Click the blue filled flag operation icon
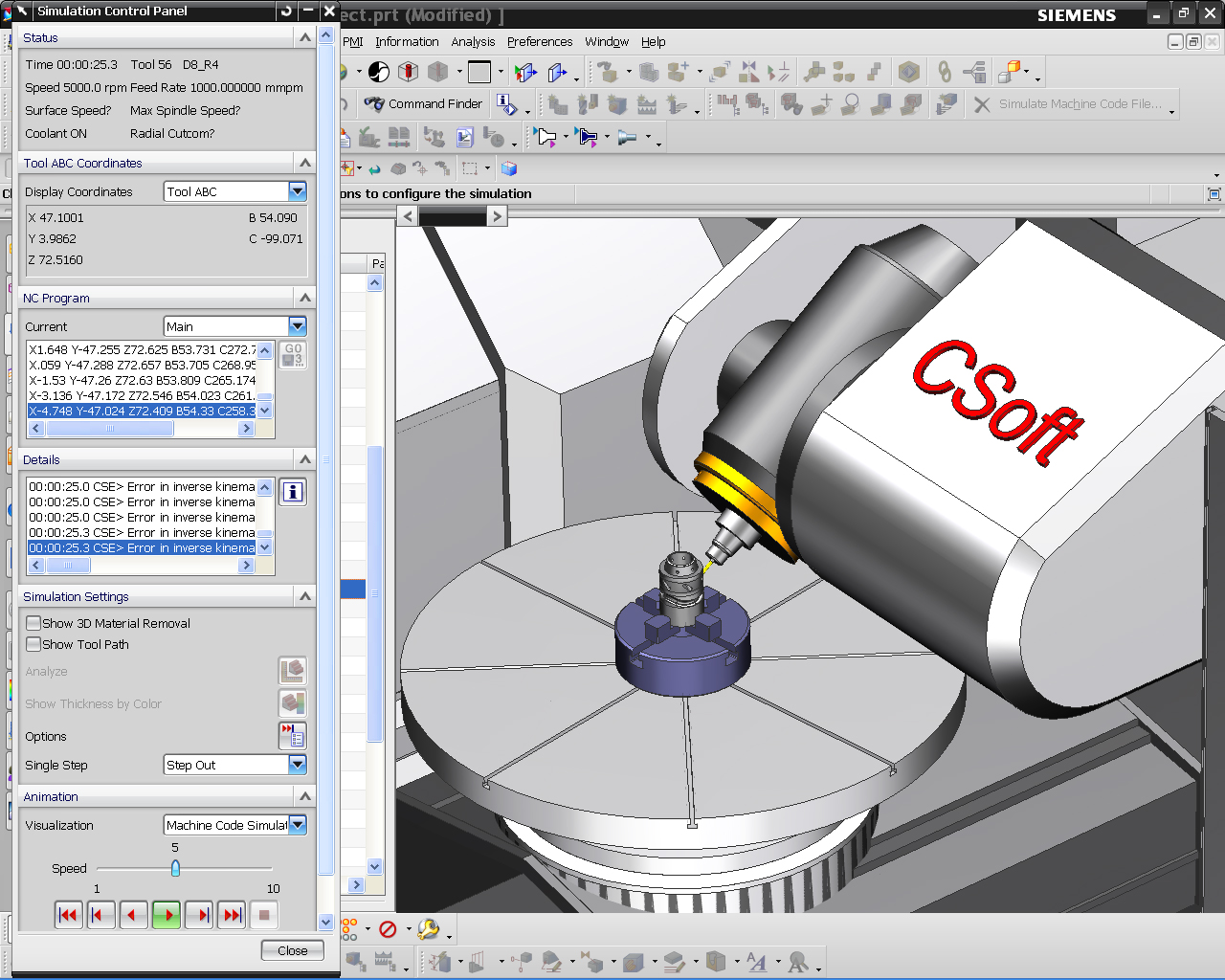The image size is (1225, 980). click(x=588, y=137)
